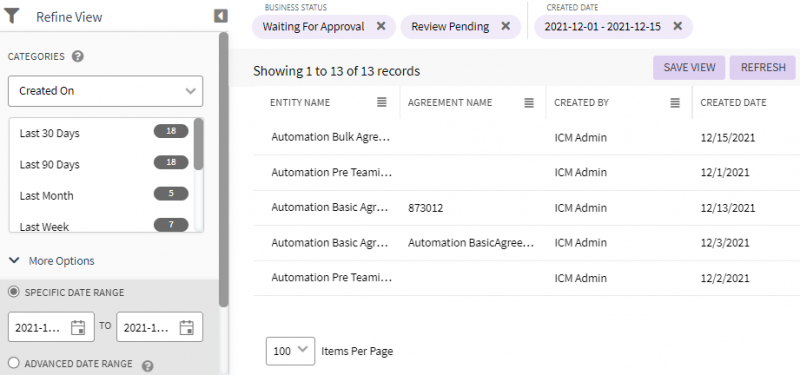Click the Automation Pre Teami… row dated 12/2/2021
The width and height of the screenshot is (800, 375).
[332, 278]
